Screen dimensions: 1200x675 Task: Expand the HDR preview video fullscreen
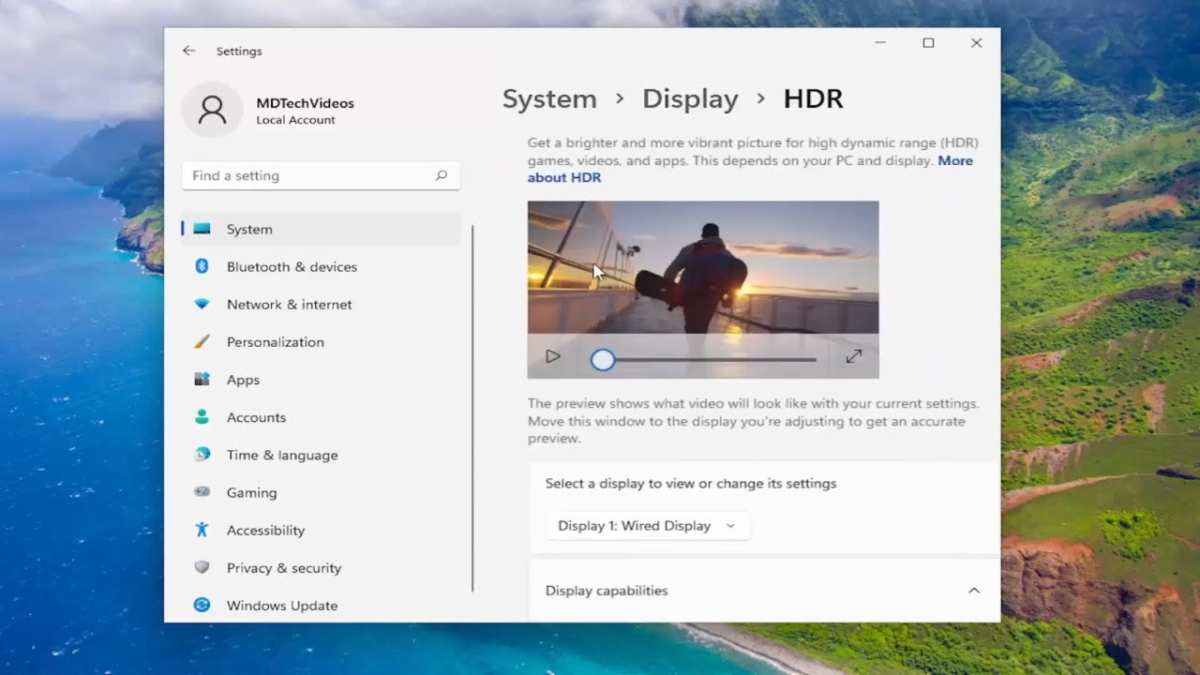click(853, 356)
